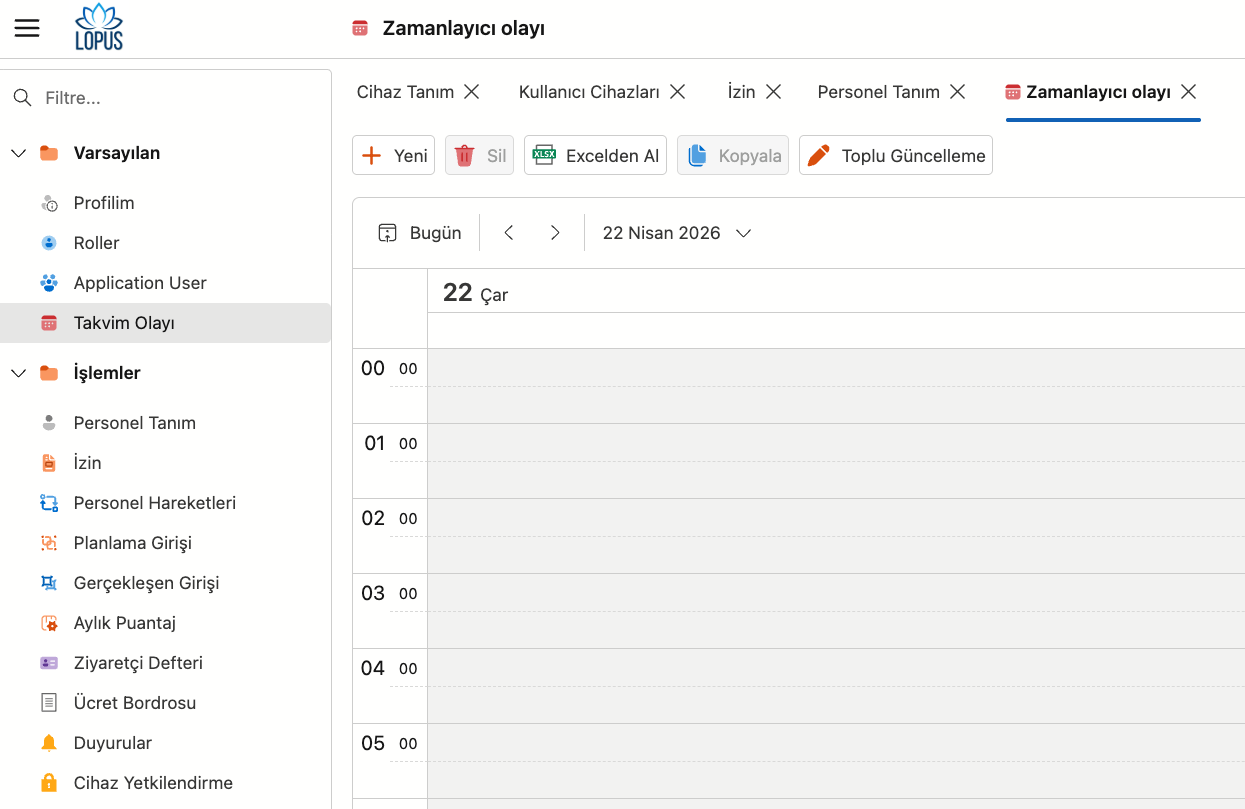1245x809 pixels.
Task: Click the Excelden Al import button
Action: [x=595, y=155]
